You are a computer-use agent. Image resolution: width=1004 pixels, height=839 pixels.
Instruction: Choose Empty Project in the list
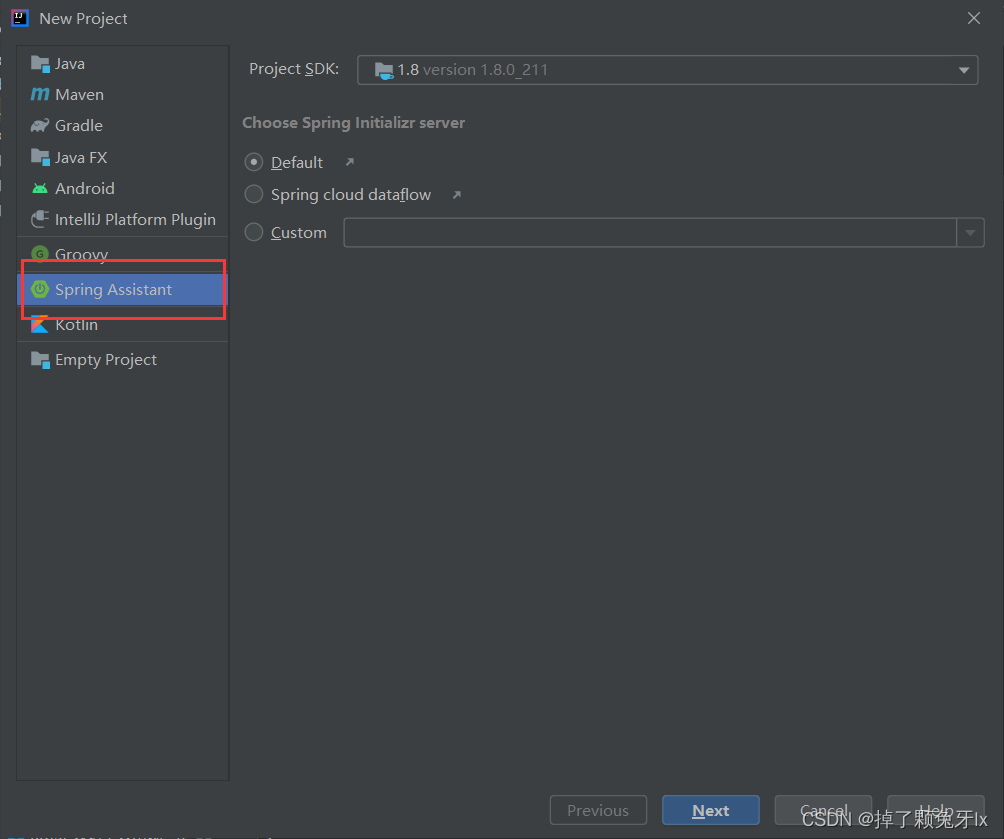pos(122,360)
